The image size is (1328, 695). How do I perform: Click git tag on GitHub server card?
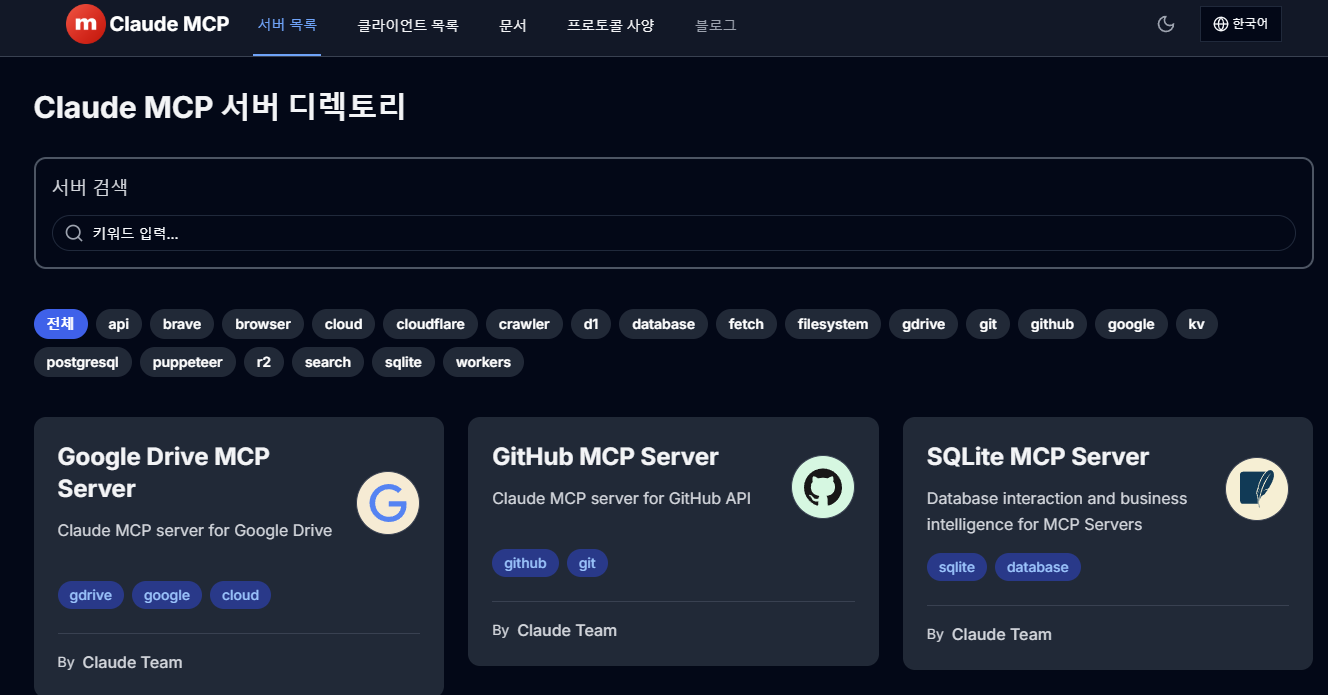coord(587,563)
